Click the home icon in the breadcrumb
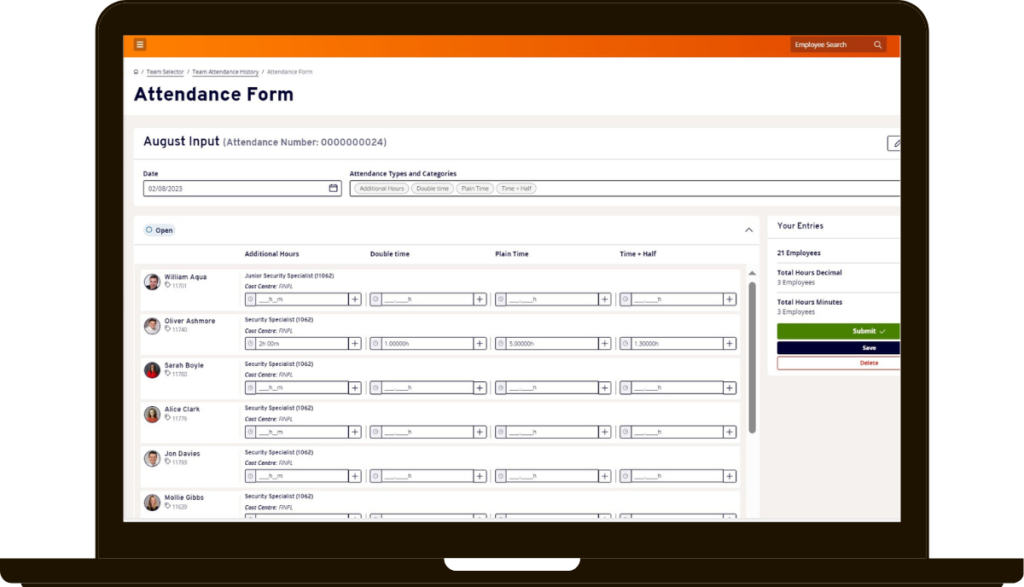Screen dimensions: 1024x587 [136, 72]
